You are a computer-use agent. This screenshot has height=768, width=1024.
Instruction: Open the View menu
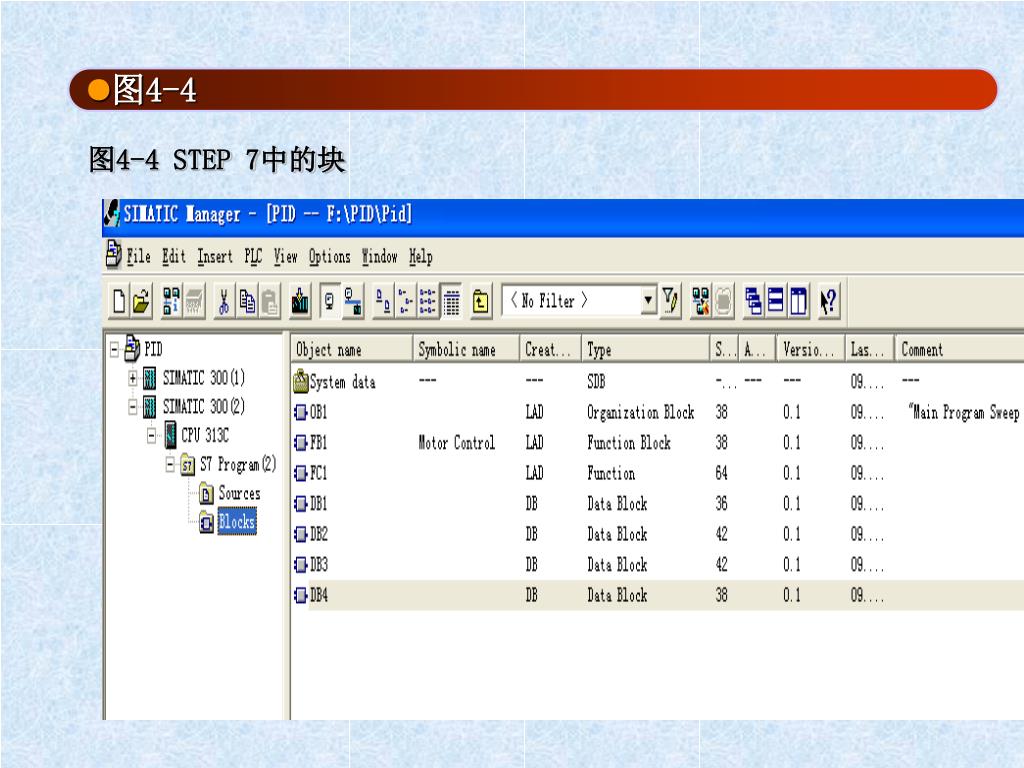coord(285,257)
